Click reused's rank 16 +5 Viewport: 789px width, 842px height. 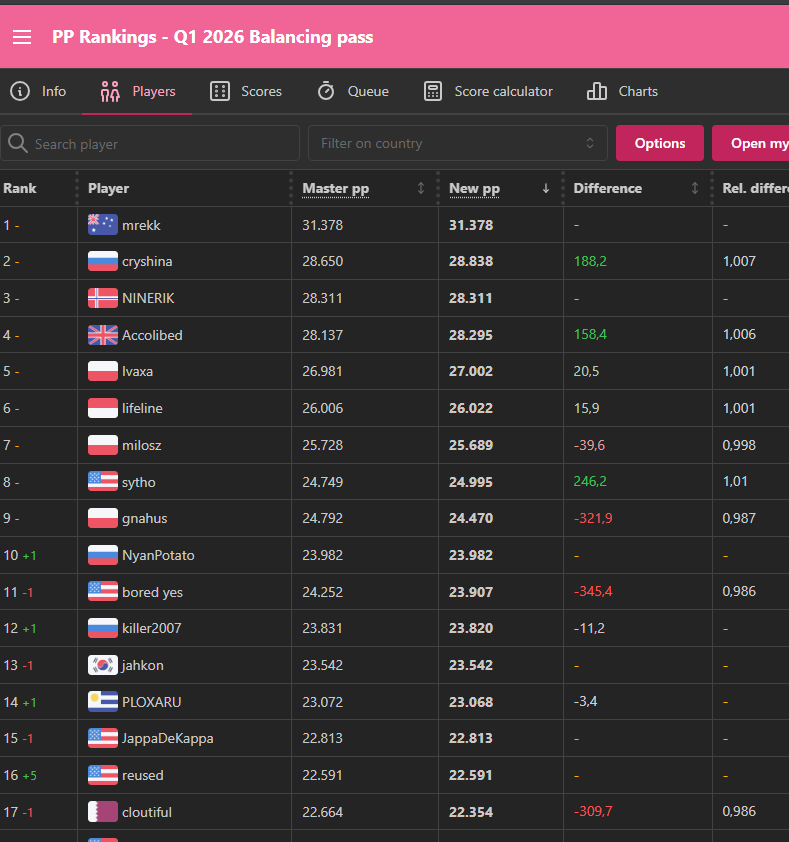[x=20, y=775]
